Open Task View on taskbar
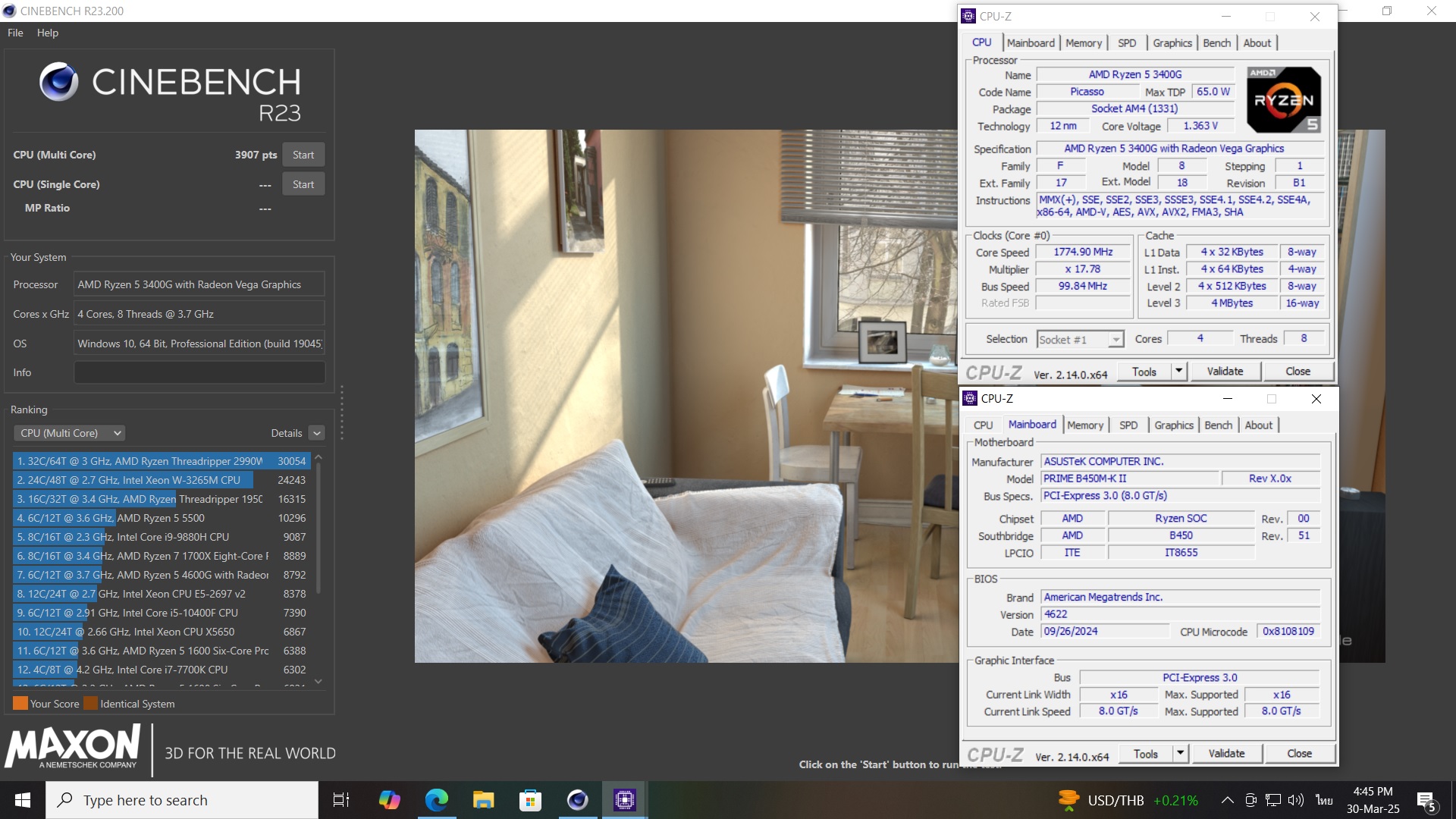 (341, 800)
